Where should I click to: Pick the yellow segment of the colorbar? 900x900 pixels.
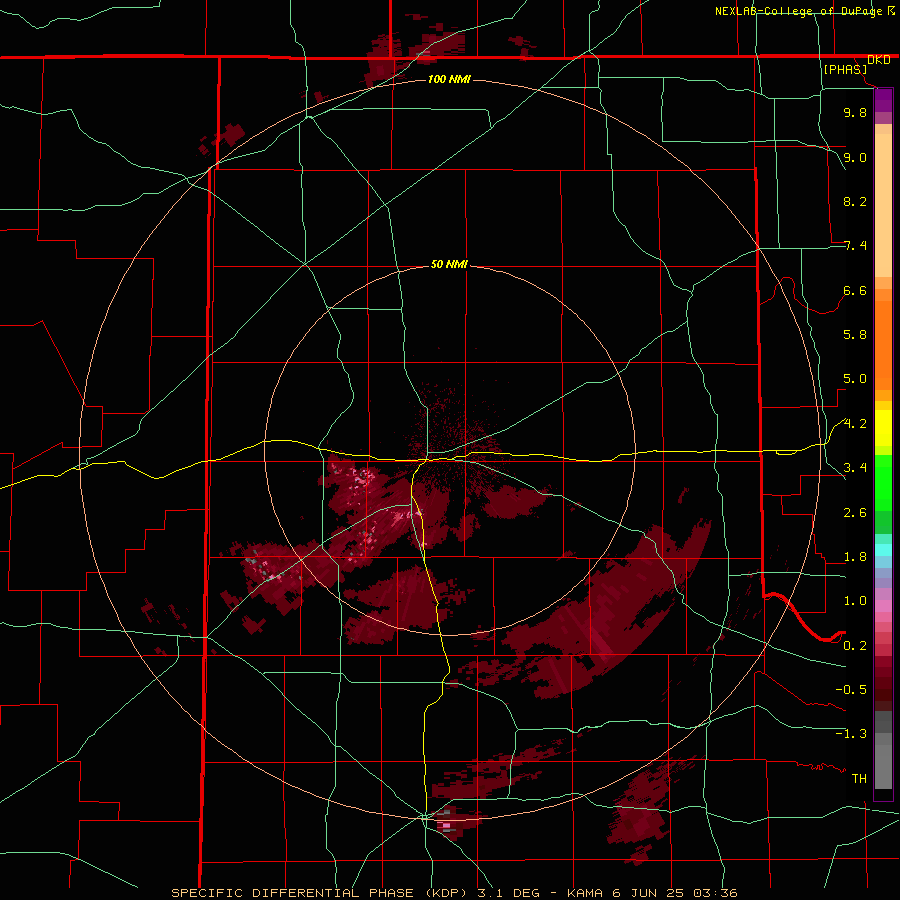883,428
